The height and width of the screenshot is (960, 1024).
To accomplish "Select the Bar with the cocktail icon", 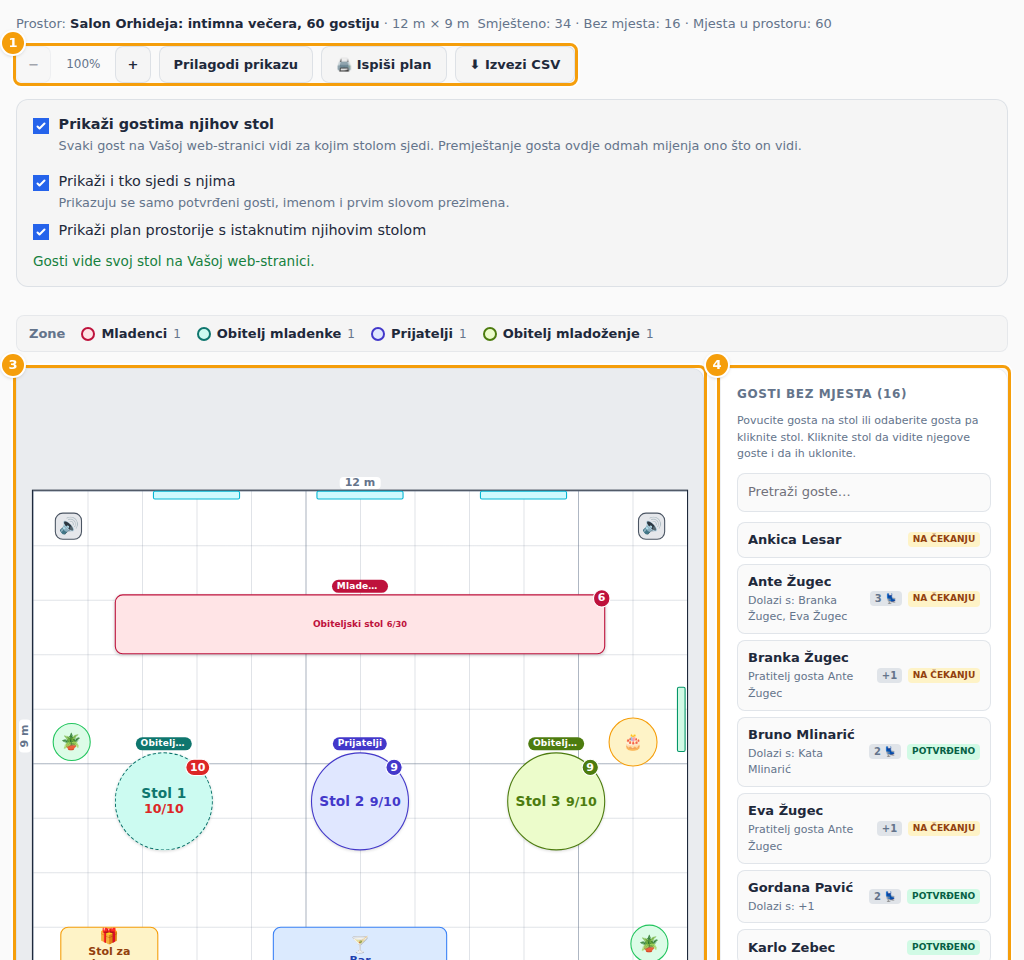I will point(360,944).
